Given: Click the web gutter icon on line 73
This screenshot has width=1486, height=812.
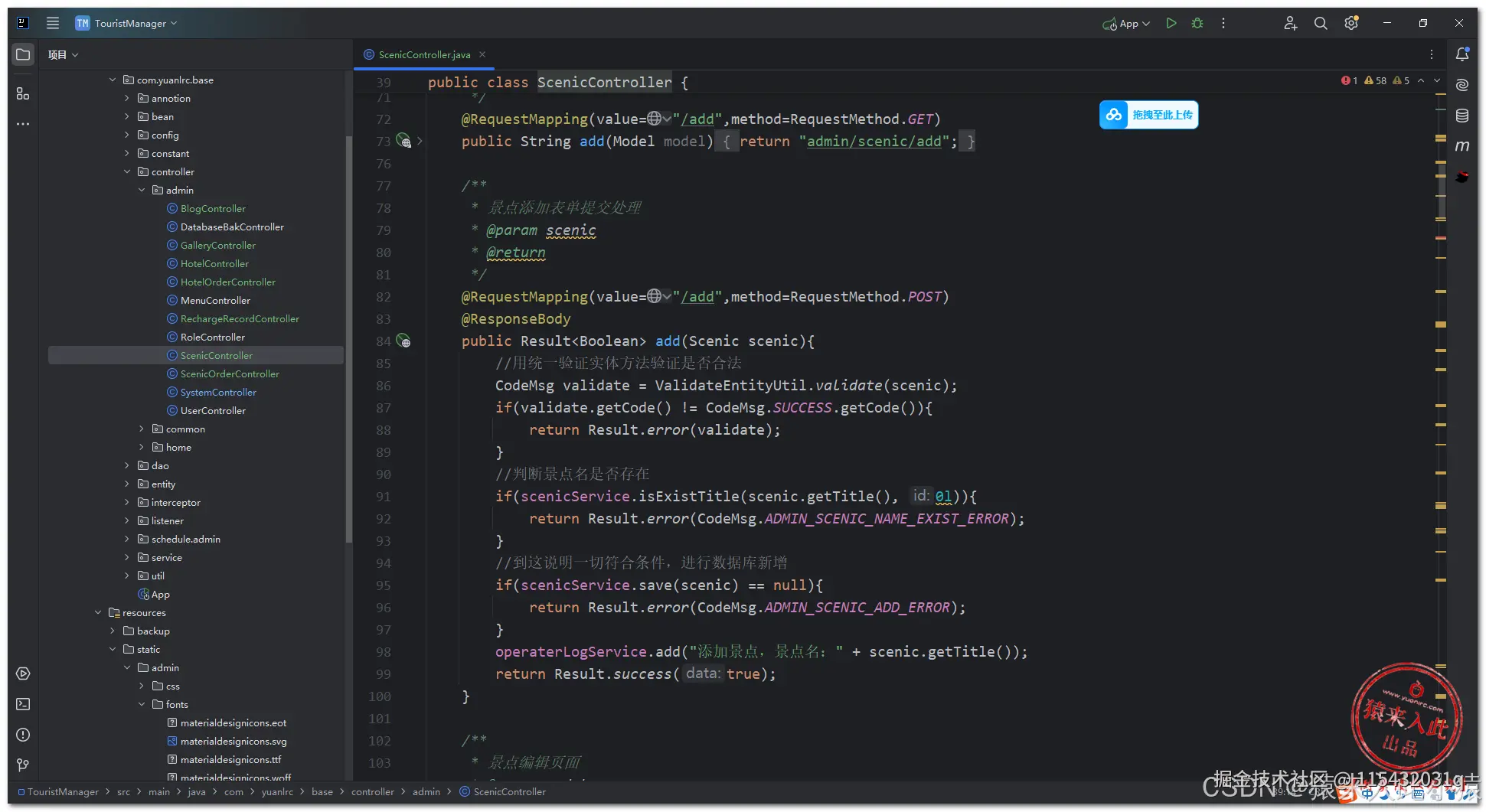Looking at the screenshot, I should tap(403, 141).
